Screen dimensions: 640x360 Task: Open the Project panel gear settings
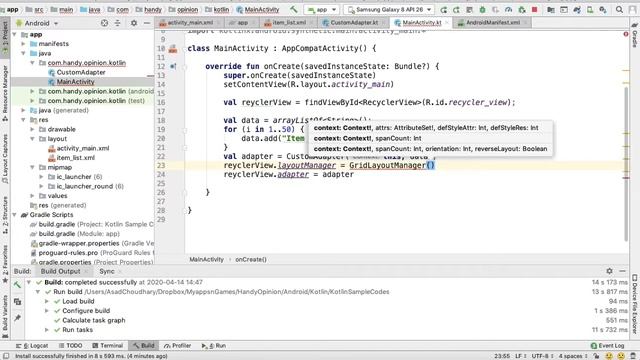click(134, 23)
